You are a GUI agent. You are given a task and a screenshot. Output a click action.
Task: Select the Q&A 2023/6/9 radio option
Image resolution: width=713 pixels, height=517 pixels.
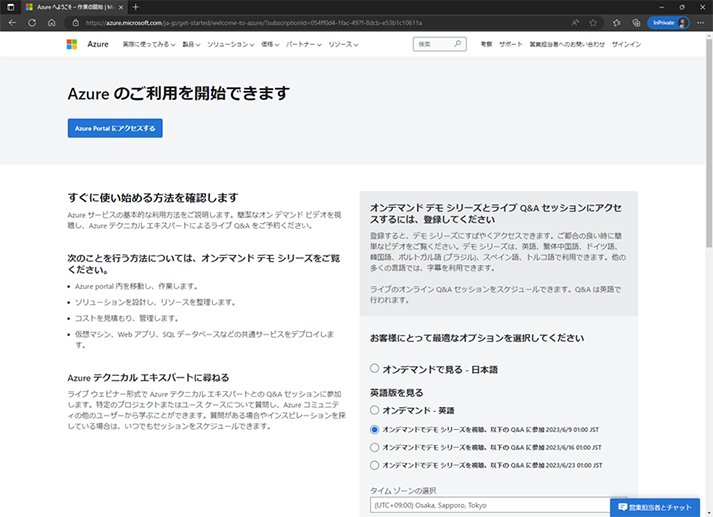coord(374,429)
